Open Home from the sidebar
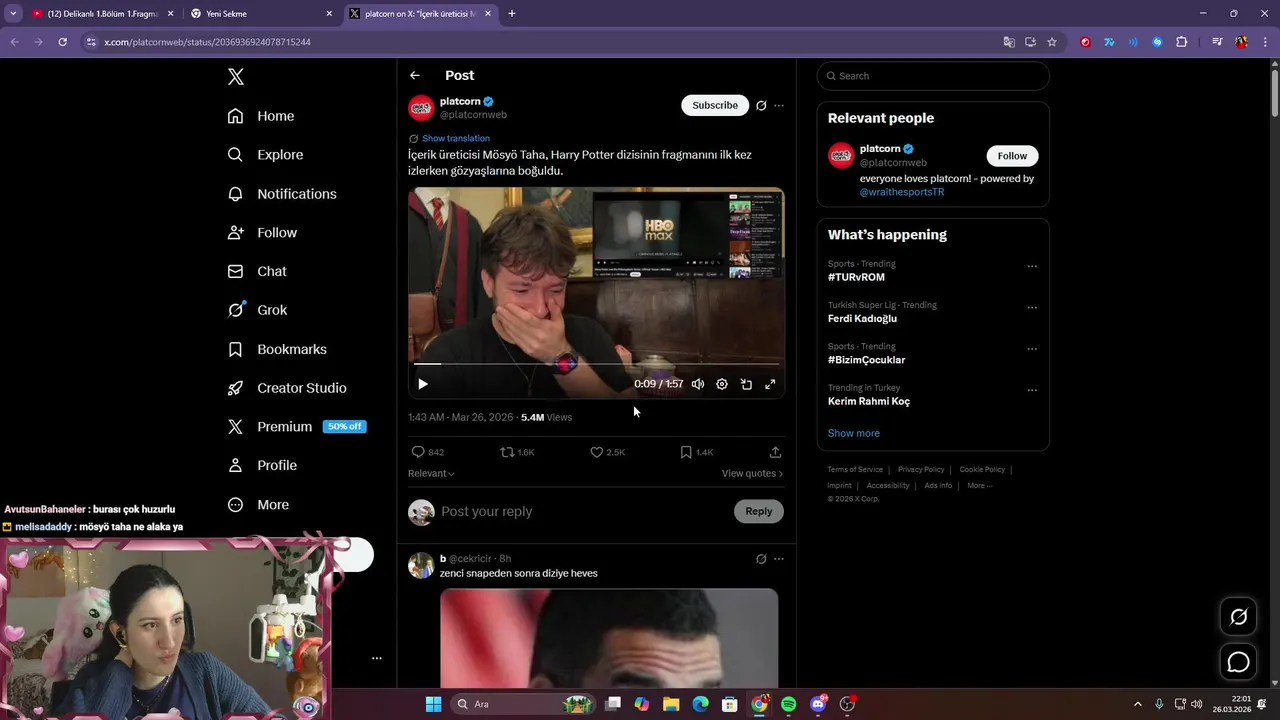This screenshot has width=1280, height=720. (261, 116)
